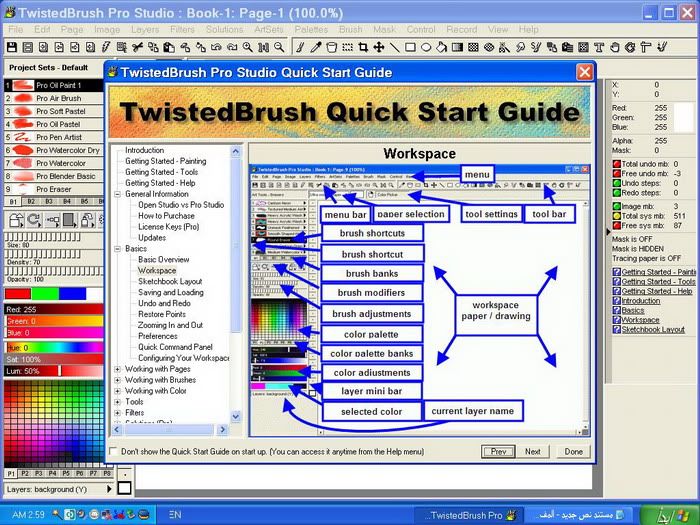Pick the blue quick color swatch
Screen dimensions: 700x525
pyautogui.click(x=72, y=293)
